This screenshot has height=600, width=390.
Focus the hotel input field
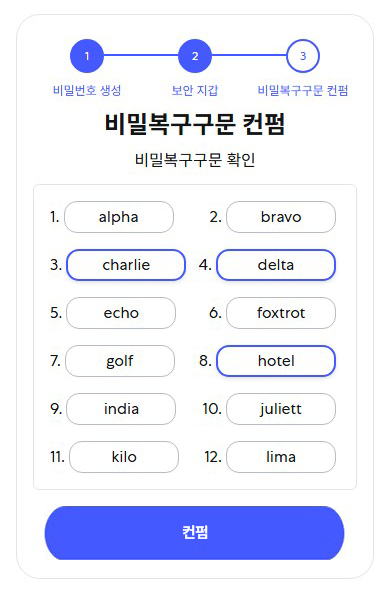(276, 361)
